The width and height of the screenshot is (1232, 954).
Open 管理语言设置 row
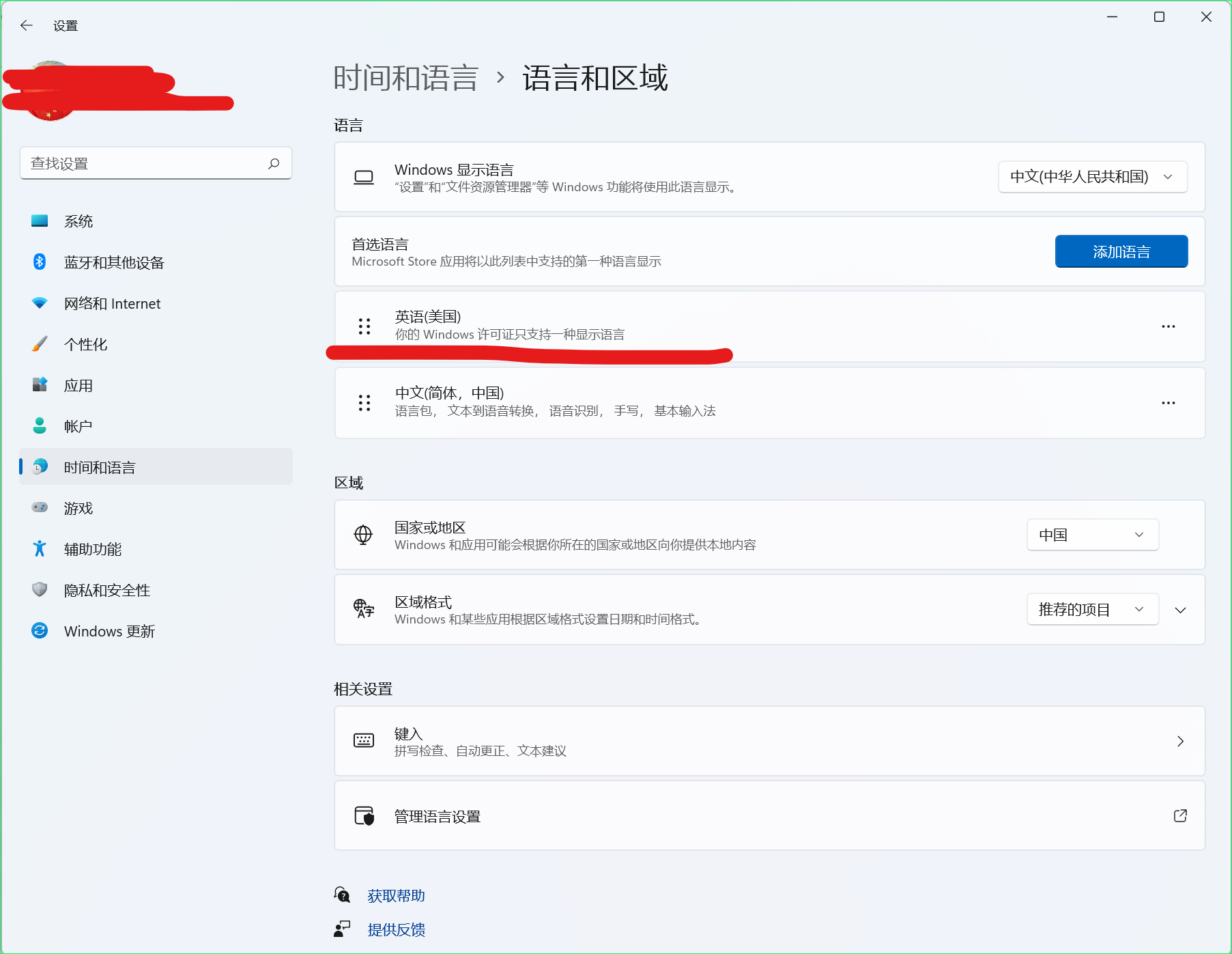tap(770, 815)
